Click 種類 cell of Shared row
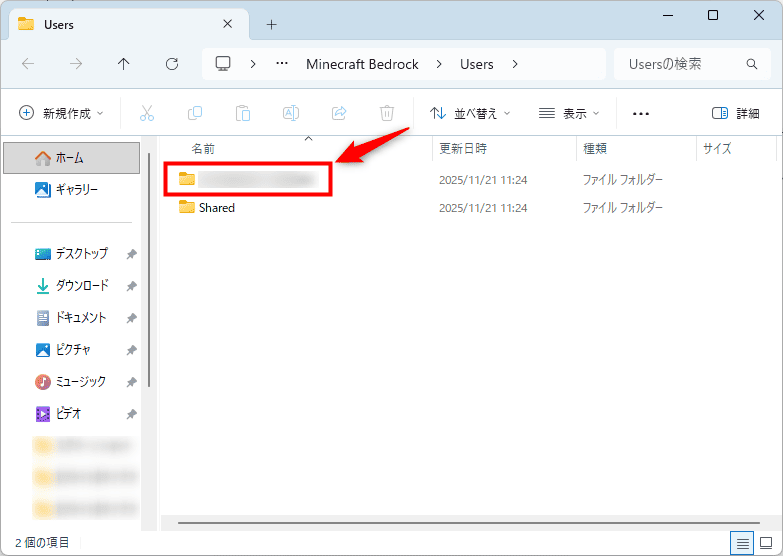Viewport: 783px width, 556px height. [622, 208]
